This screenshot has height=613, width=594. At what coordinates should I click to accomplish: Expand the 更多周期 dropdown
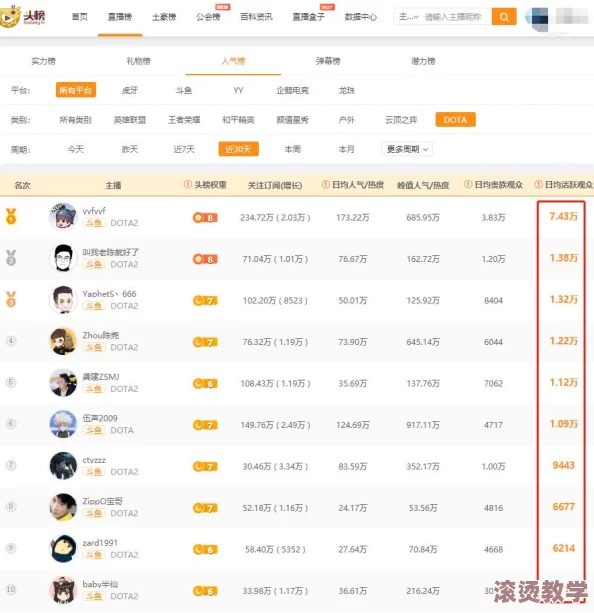coord(407,149)
